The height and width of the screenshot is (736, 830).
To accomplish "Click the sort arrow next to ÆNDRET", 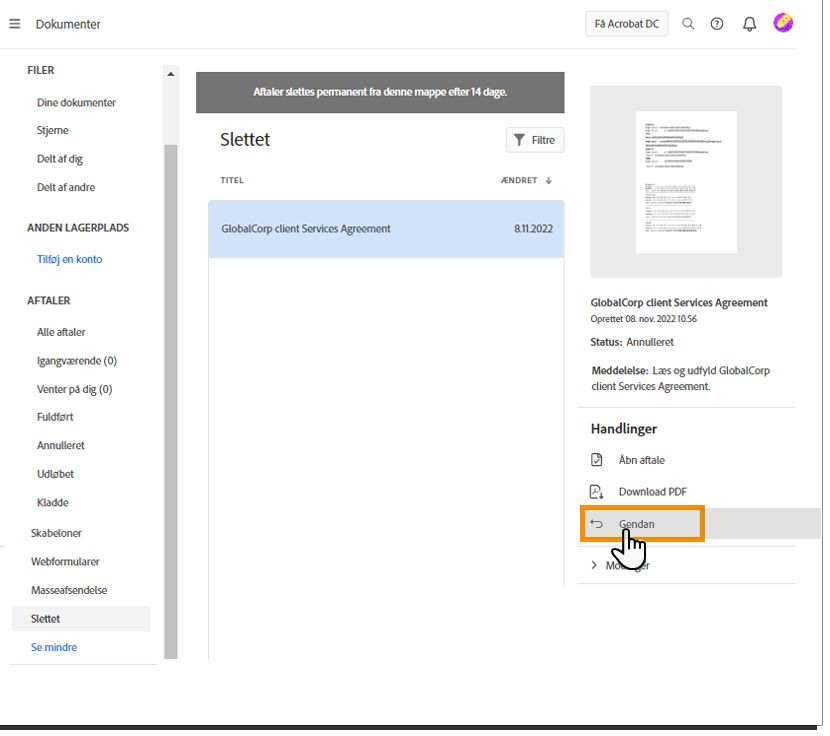I will tap(549, 180).
